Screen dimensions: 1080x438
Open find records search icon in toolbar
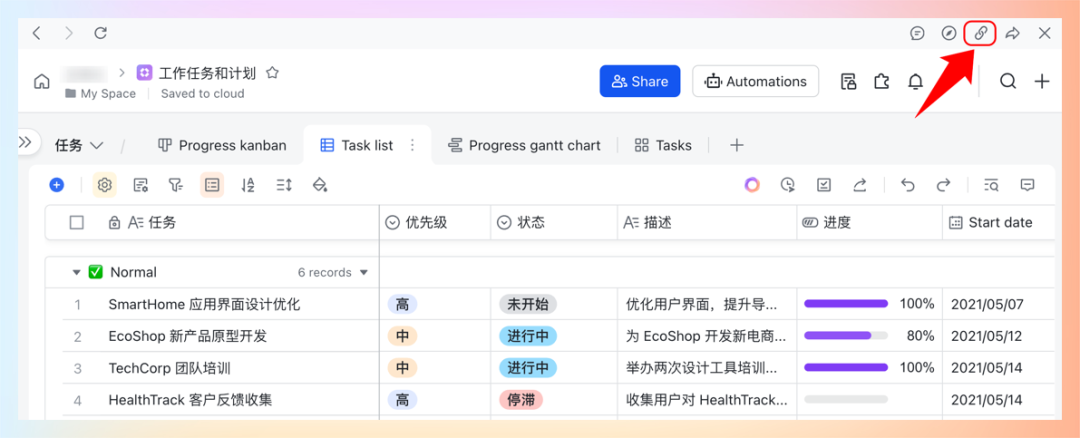(x=991, y=185)
